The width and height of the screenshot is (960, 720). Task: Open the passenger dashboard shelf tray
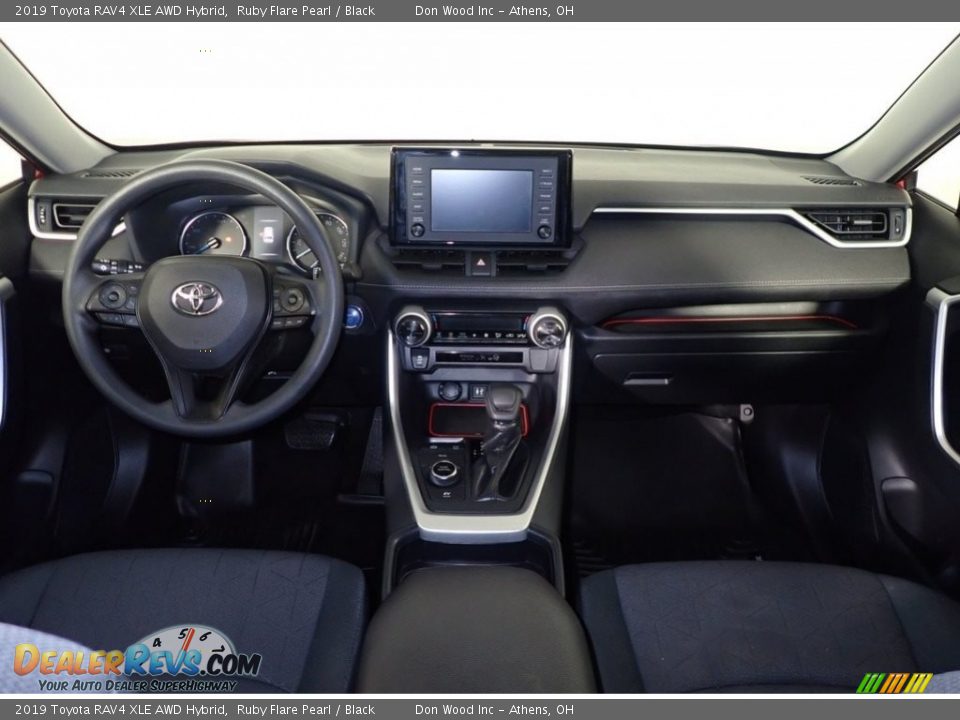(x=728, y=322)
